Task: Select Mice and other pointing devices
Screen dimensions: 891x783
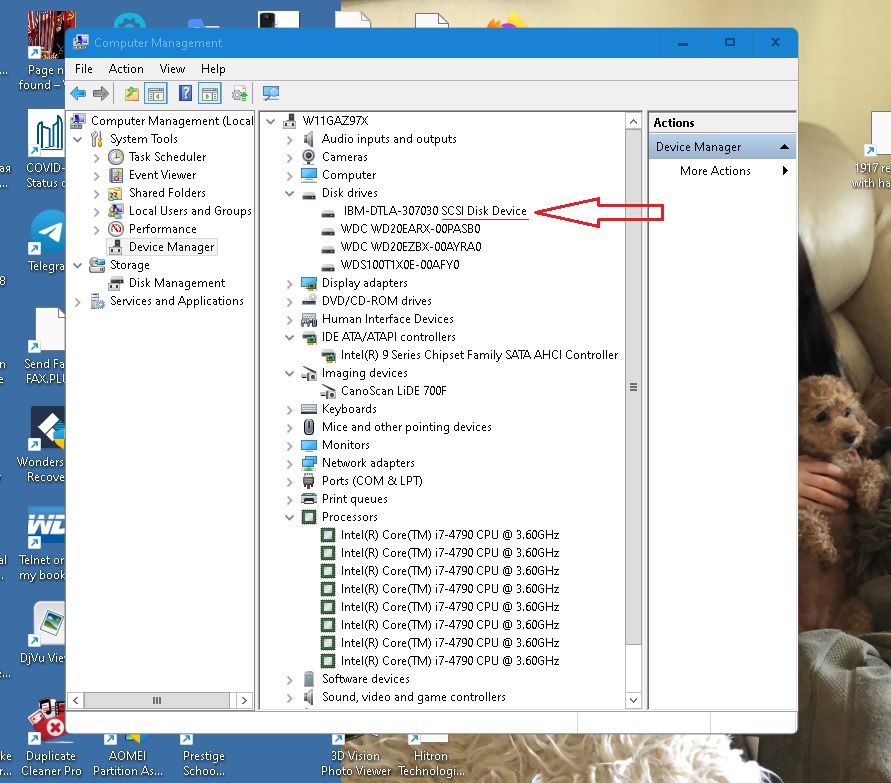Action: [x=406, y=427]
